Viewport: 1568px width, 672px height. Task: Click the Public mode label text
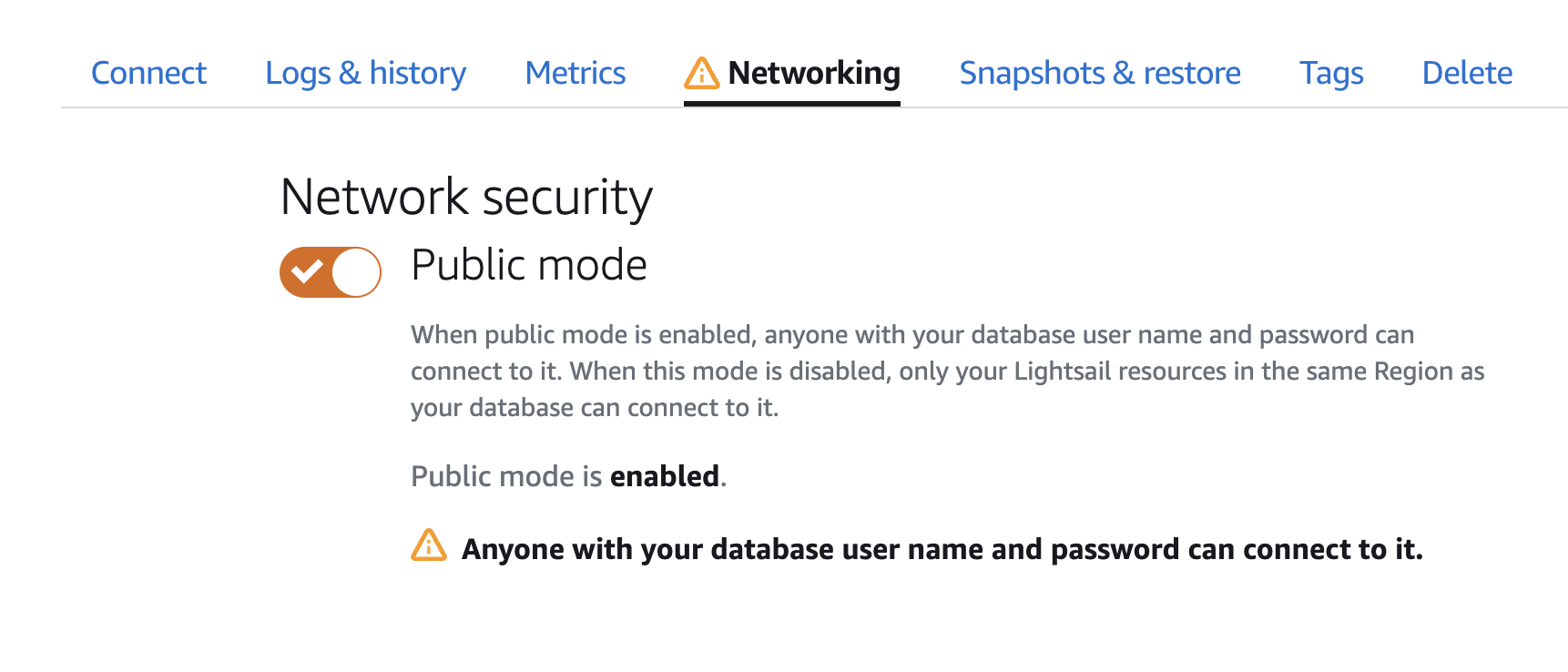click(528, 265)
